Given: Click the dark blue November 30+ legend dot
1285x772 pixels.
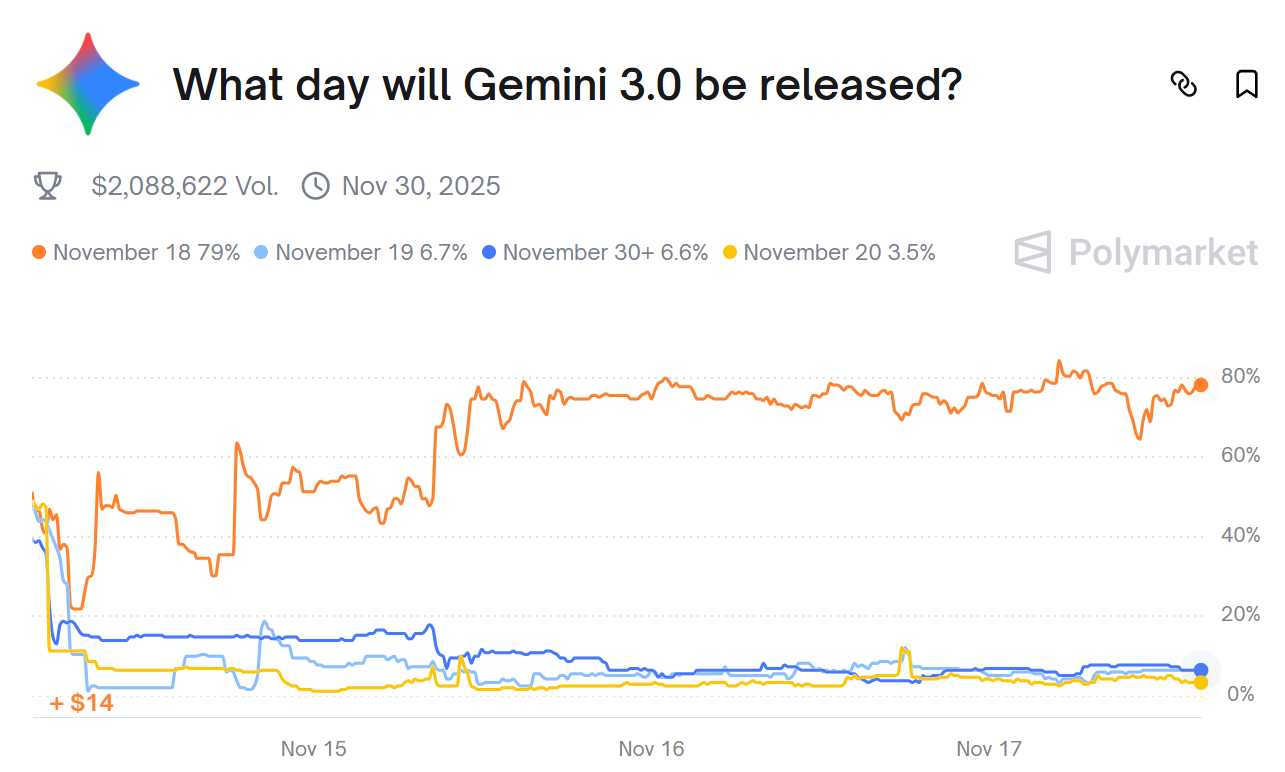Looking at the screenshot, I should 489,253.
